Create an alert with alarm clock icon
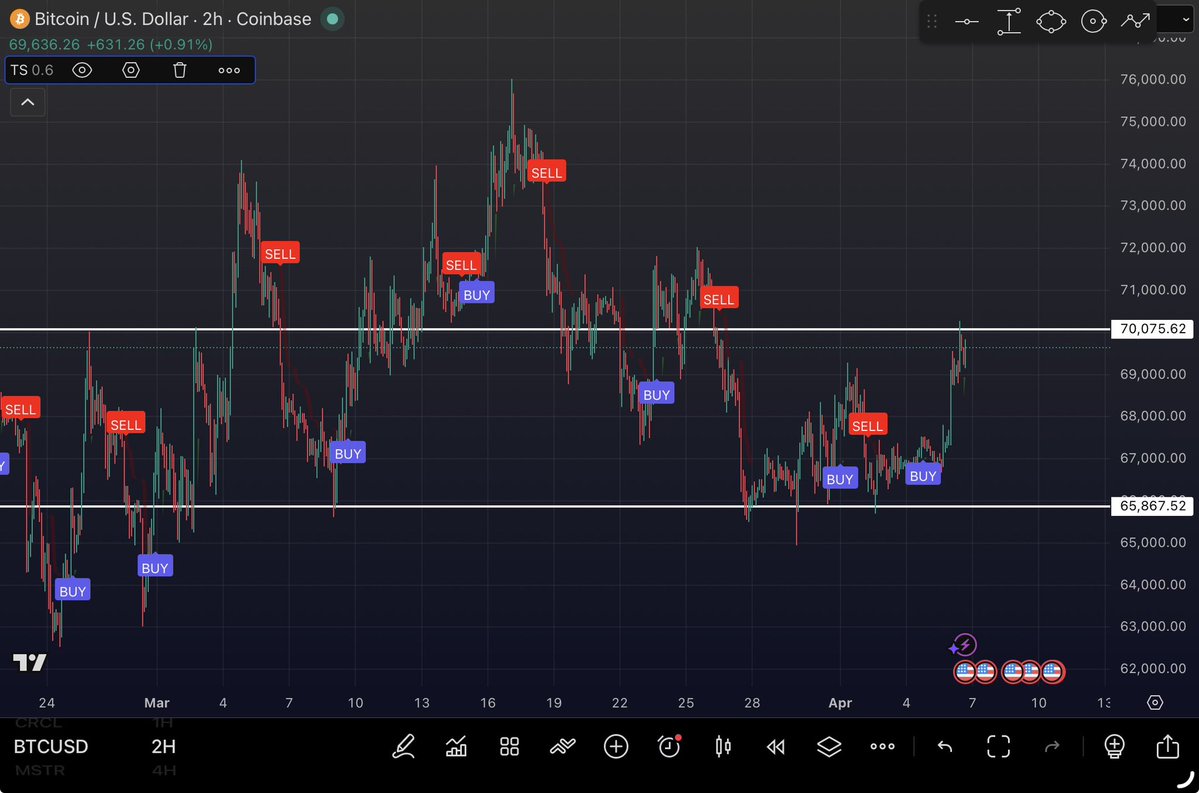The width and height of the screenshot is (1199, 793). coord(669,746)
